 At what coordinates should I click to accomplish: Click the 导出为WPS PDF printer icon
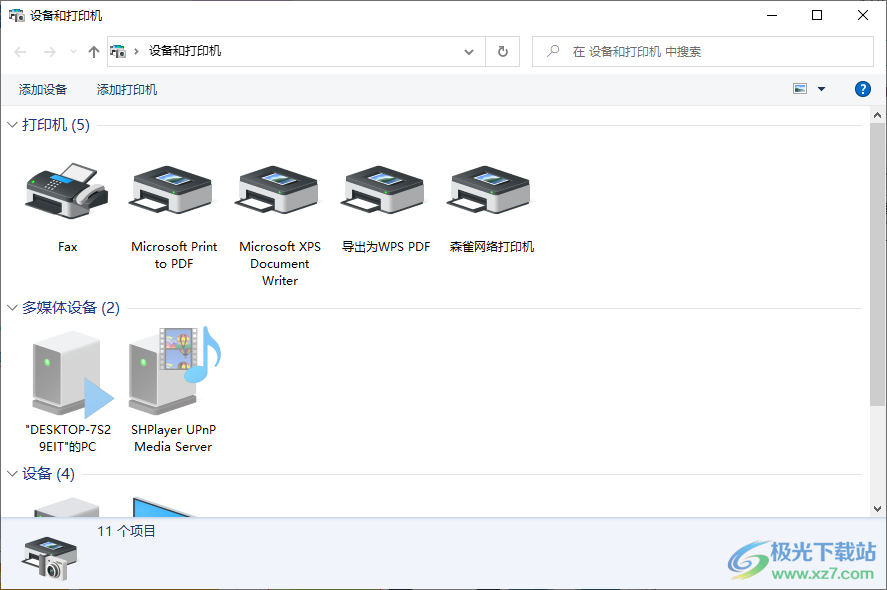coord(383,190)
